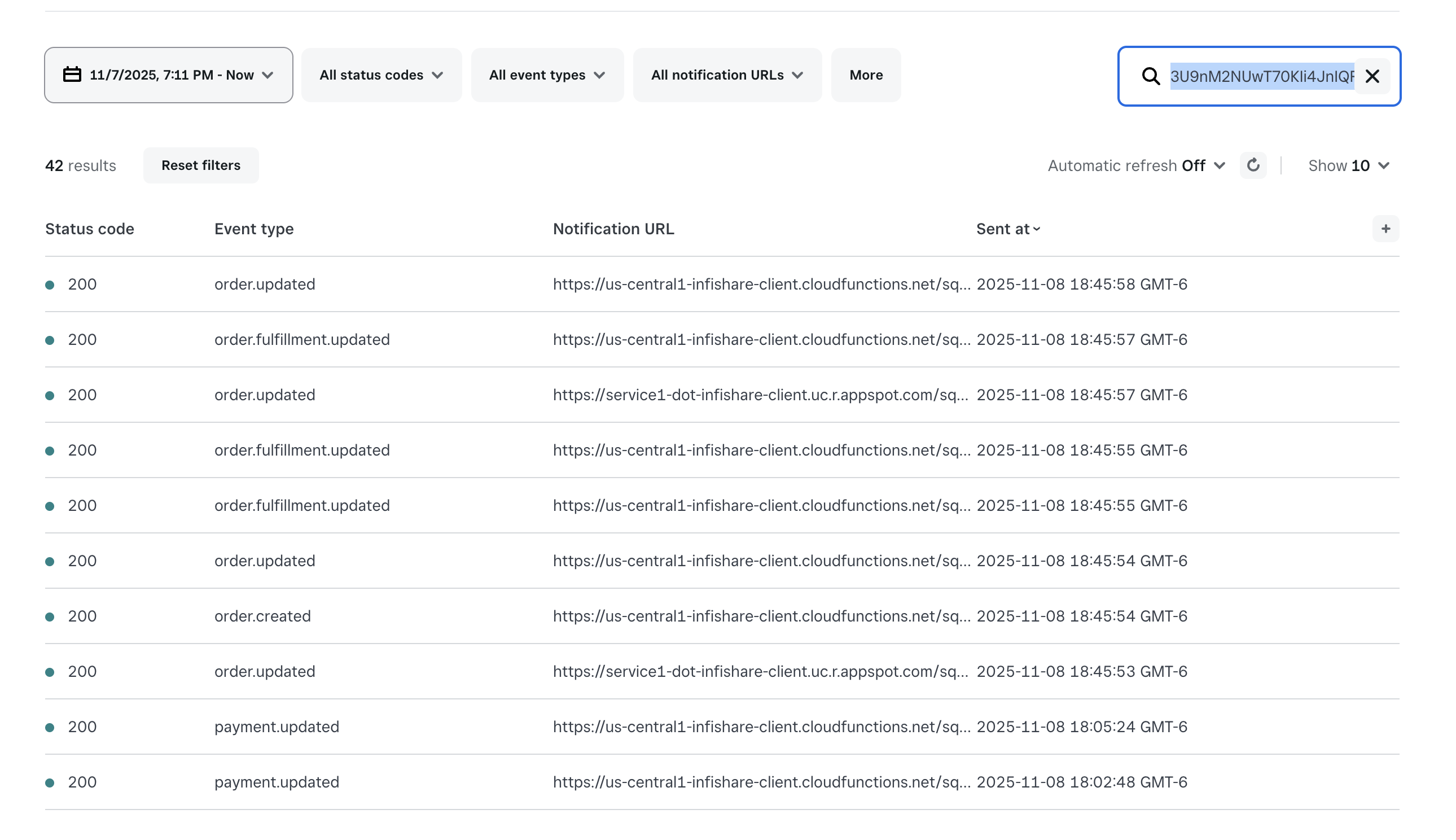Expand All event types filter

(x=547, y=75)
